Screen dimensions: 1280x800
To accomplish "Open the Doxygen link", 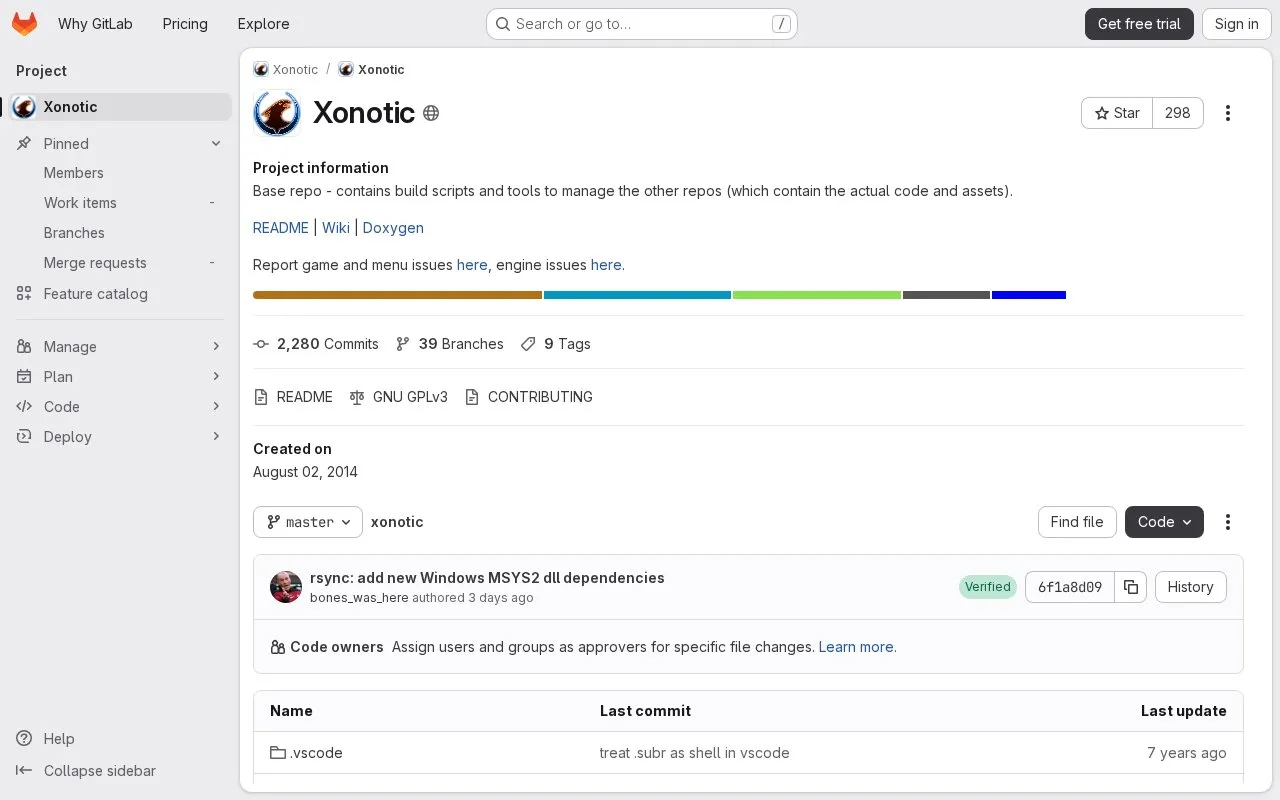I will tap(393, 228).
